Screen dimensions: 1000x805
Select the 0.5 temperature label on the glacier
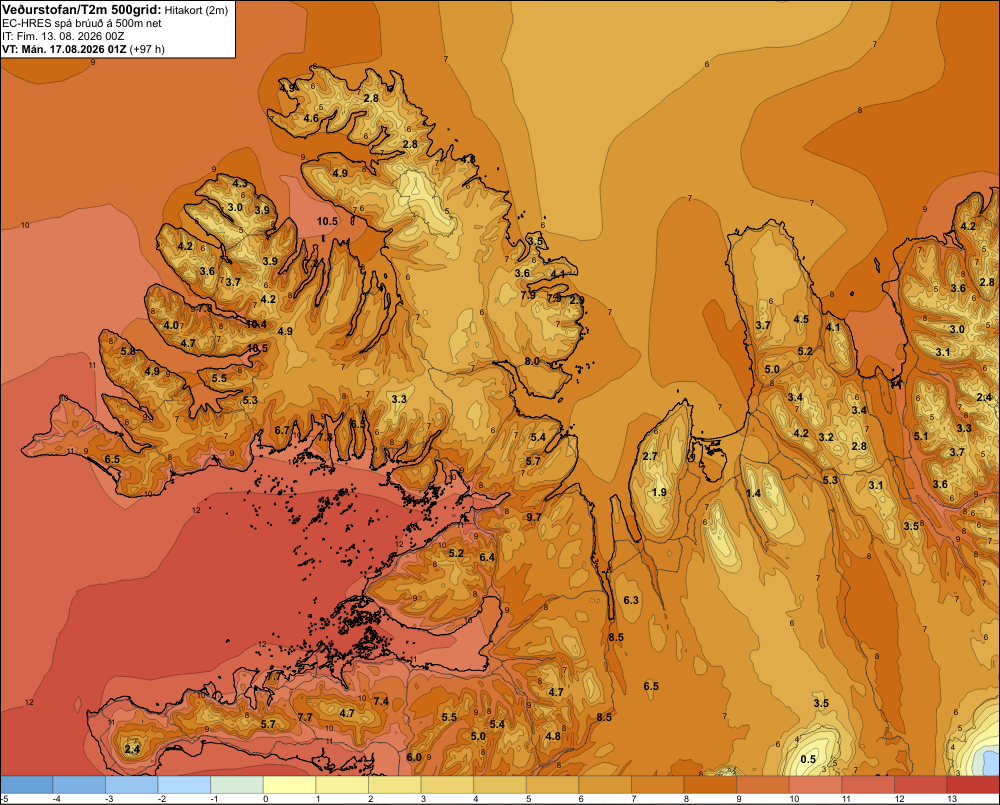808,759
